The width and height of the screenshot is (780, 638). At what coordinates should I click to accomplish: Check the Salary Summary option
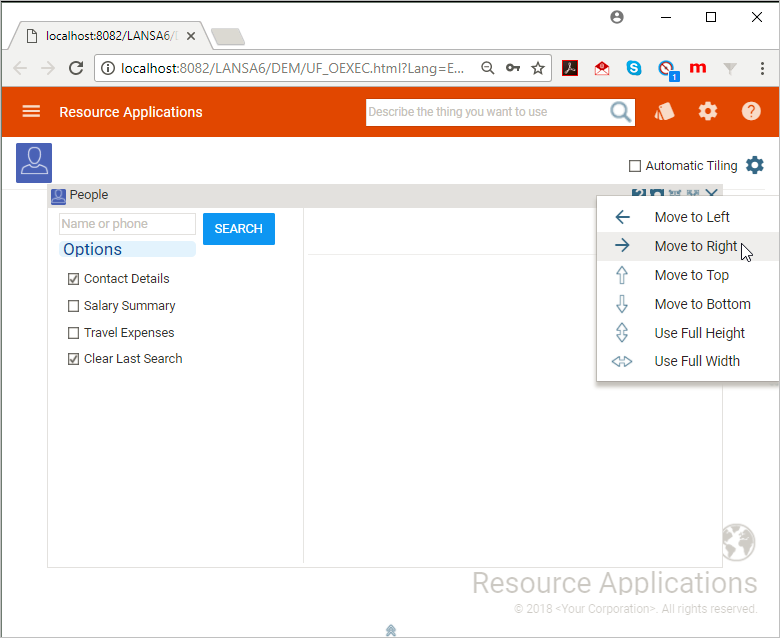(x=73, y=306)
